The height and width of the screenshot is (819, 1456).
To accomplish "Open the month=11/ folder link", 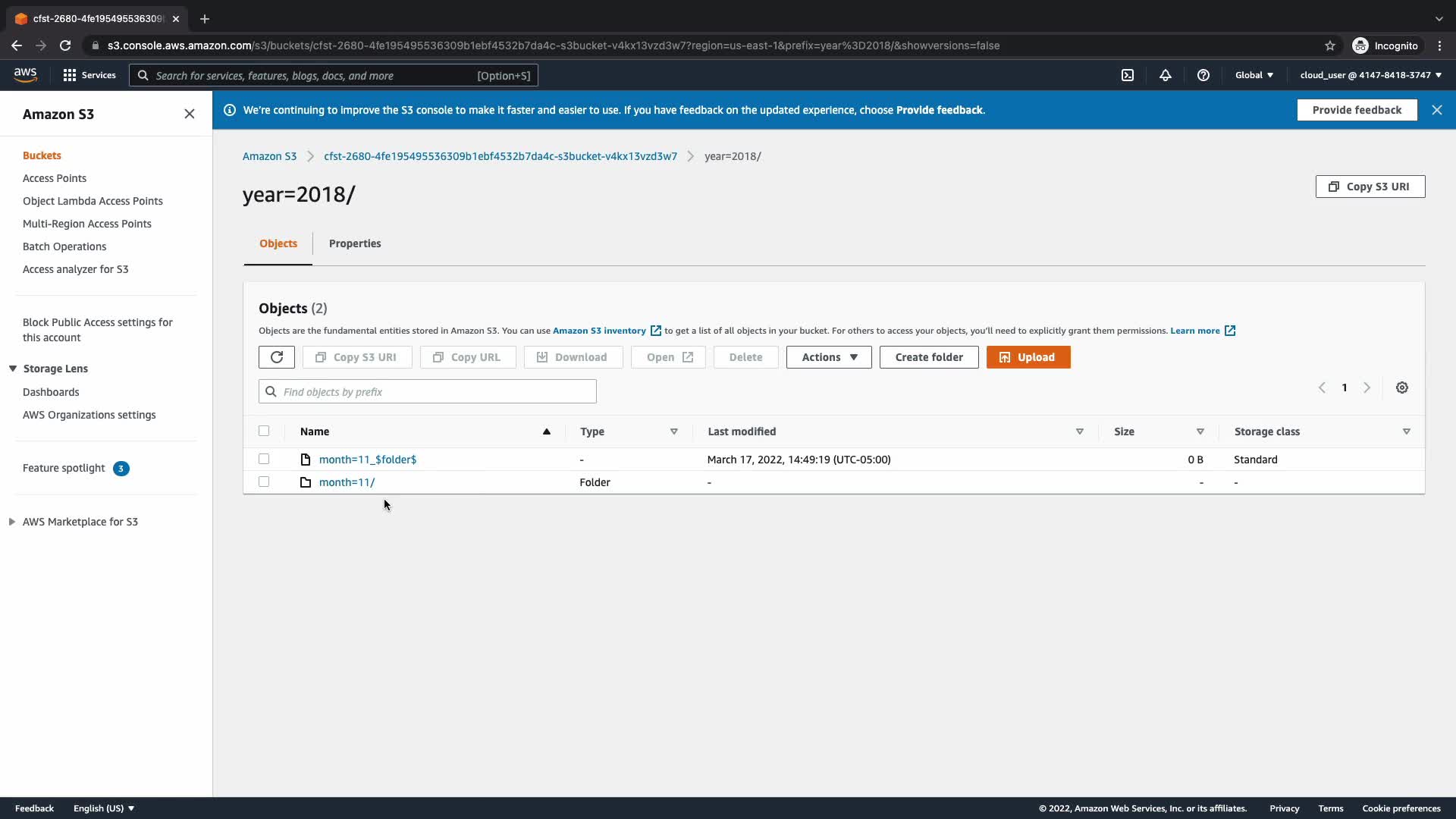I will point(347,482).
